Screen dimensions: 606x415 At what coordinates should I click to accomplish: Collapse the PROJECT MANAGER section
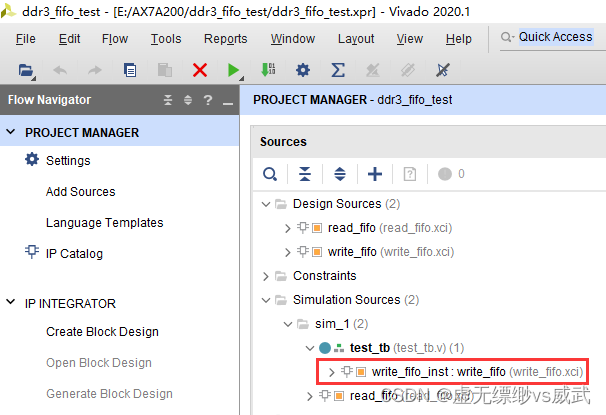[x=11, y=132]
